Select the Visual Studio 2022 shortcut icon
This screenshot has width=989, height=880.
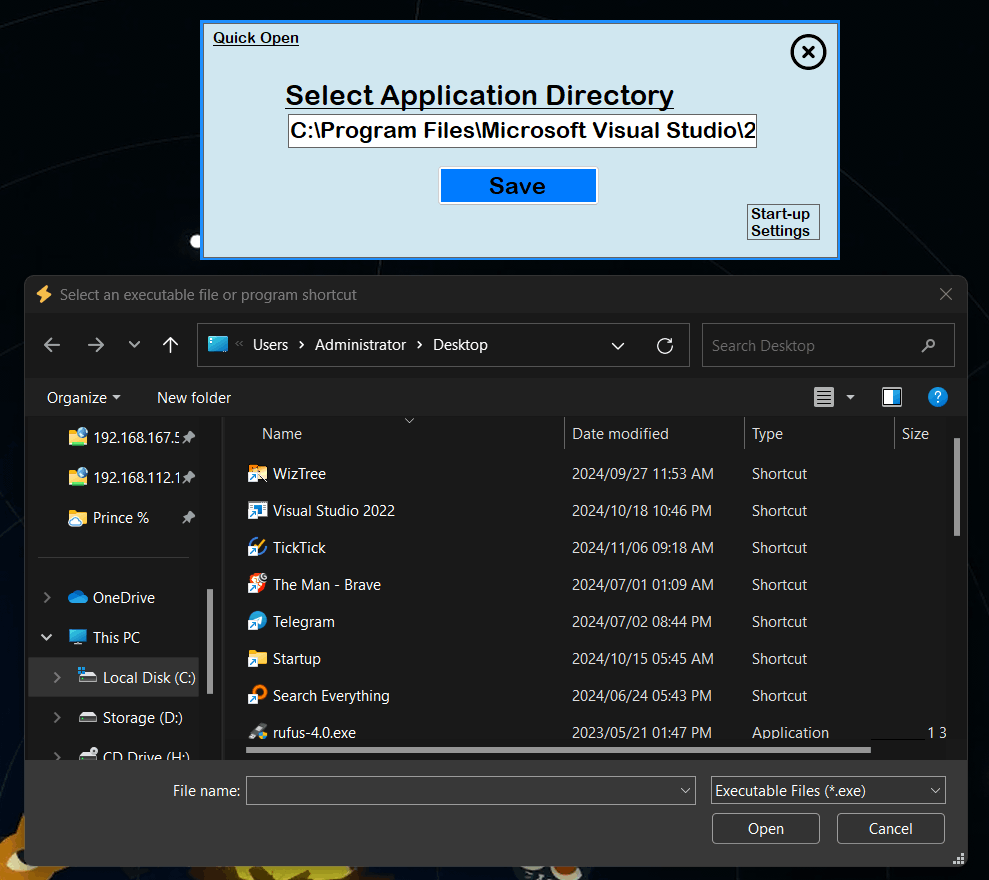click(x=257, y=511)
